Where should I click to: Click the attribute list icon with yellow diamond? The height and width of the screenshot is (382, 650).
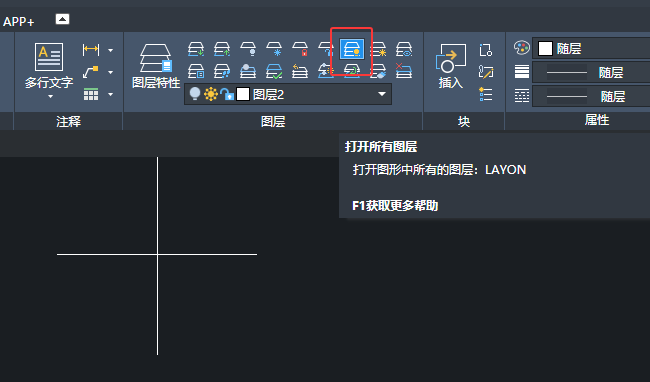point(485,94)
